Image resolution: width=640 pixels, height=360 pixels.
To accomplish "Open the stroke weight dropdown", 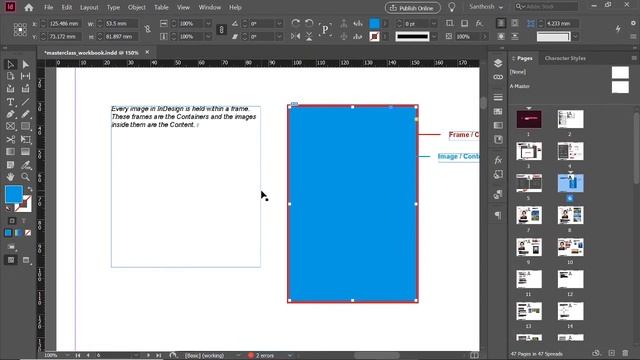I will (x=433, y=24).
